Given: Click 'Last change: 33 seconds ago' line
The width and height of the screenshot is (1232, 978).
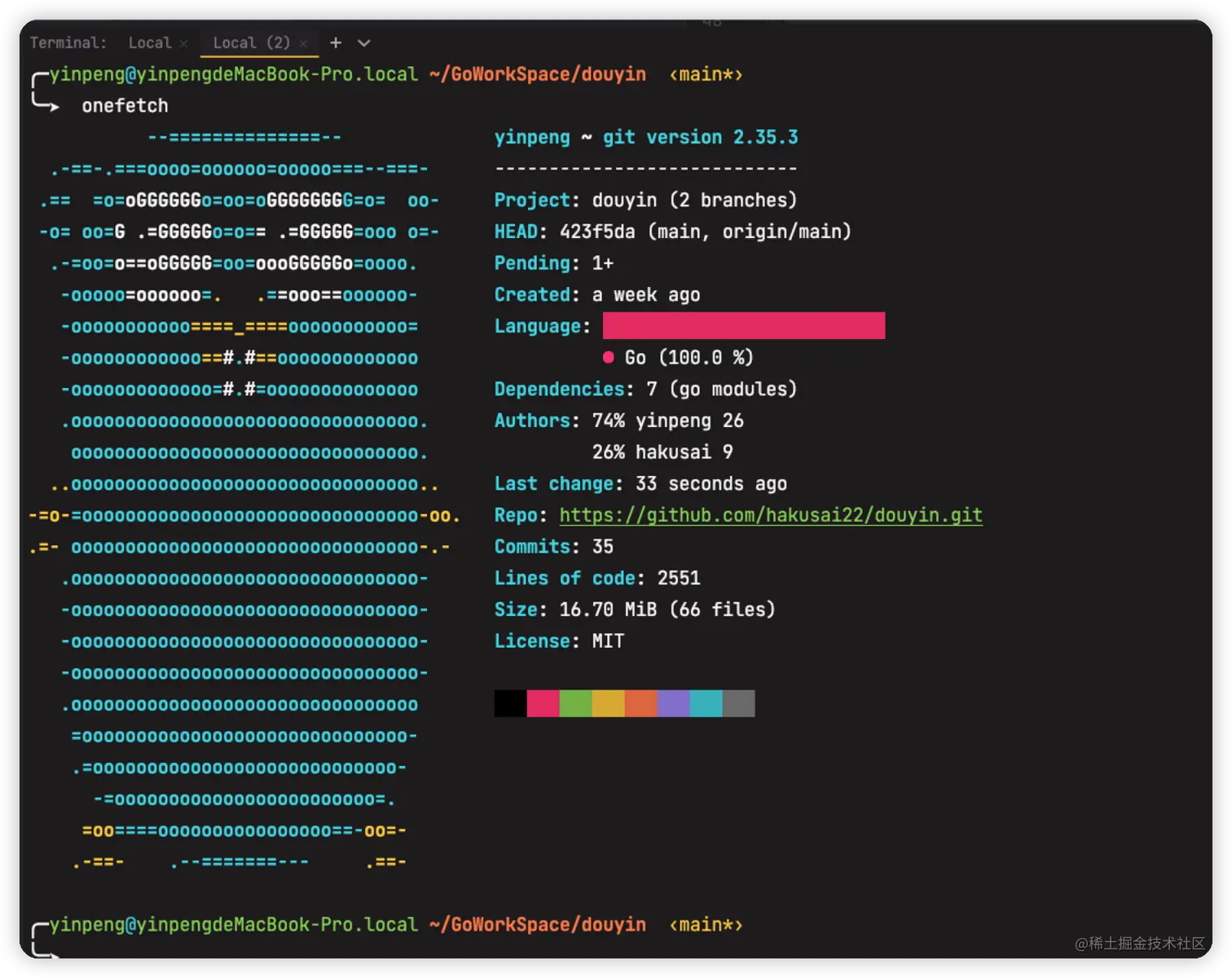Looking at the screenshot, I should [x=640, y=484].
